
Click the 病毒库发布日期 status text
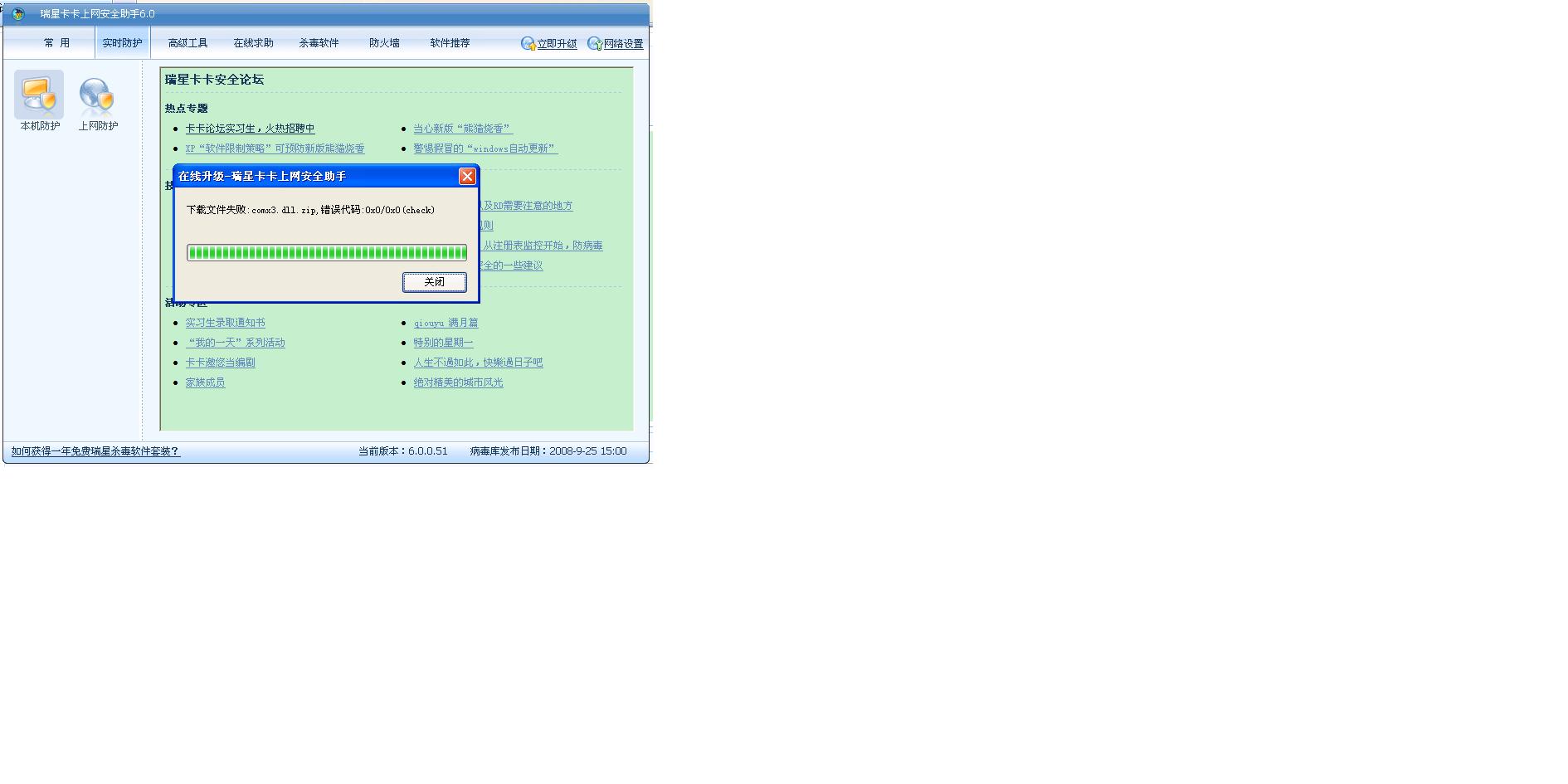coord(548,451)
